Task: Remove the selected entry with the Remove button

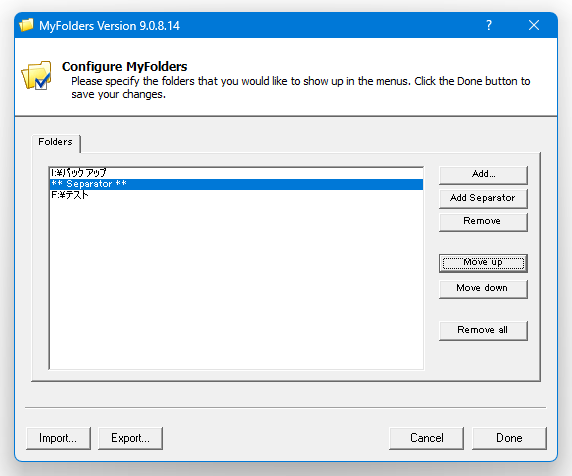Action: tap(483, 222)
